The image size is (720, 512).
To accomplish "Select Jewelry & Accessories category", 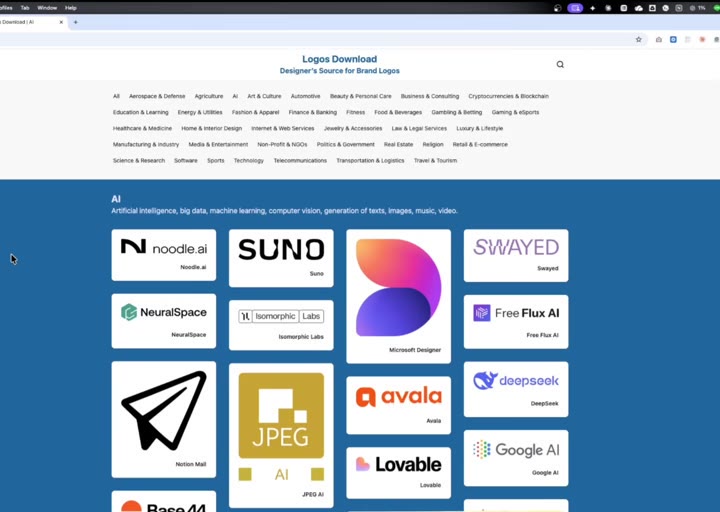I will coord(353,129).
